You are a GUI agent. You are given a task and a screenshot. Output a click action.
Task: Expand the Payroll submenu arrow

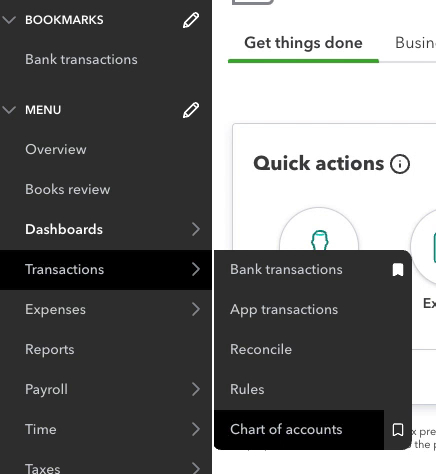196,389
